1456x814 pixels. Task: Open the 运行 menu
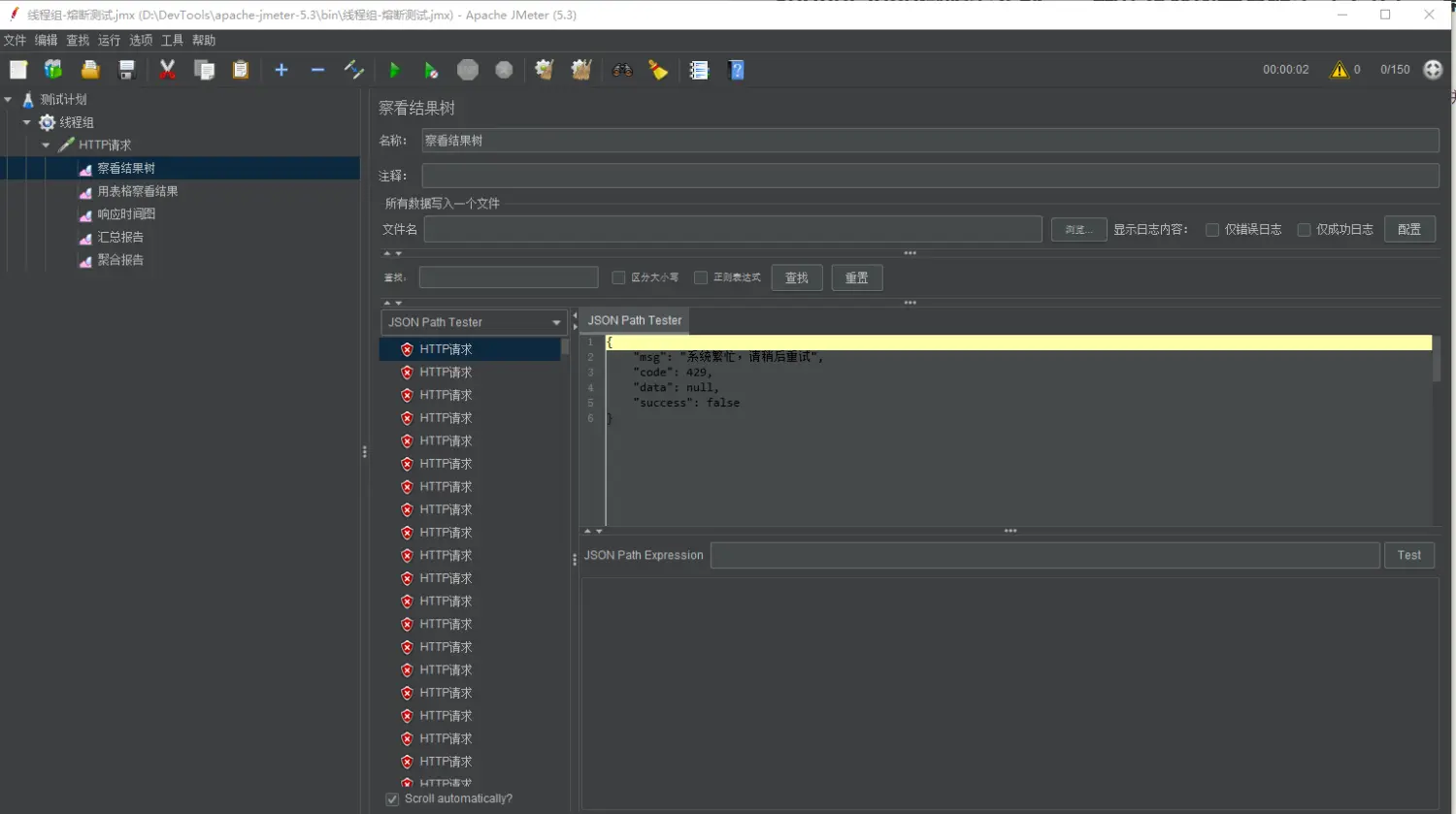[109, 41]
